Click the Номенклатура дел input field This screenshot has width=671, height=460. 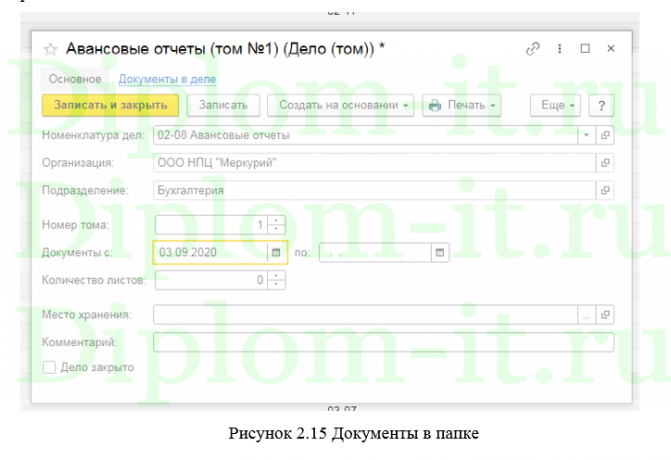point(365,135)
